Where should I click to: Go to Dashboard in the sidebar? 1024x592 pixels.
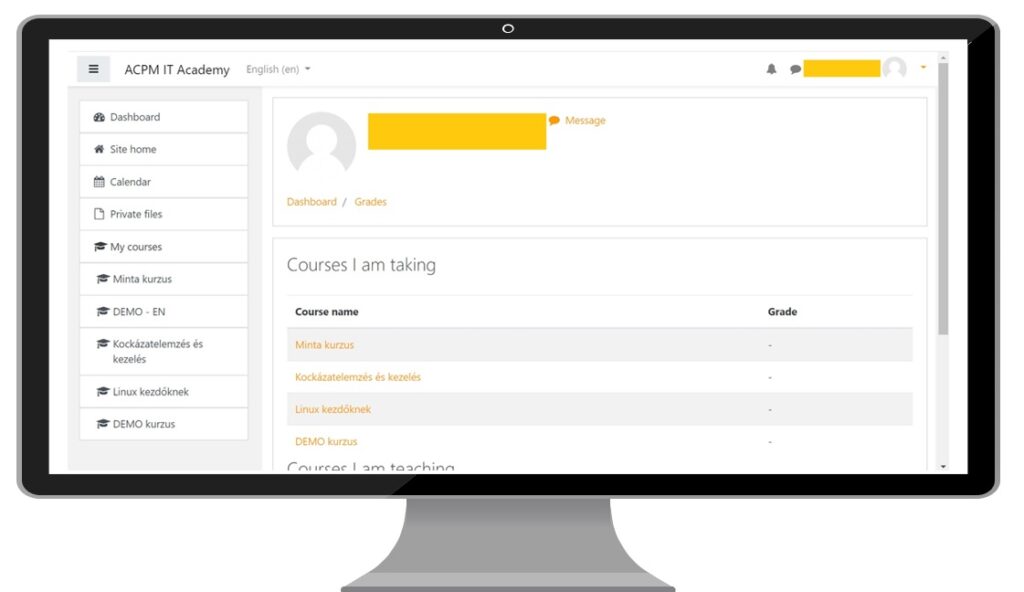click(135, 117)
